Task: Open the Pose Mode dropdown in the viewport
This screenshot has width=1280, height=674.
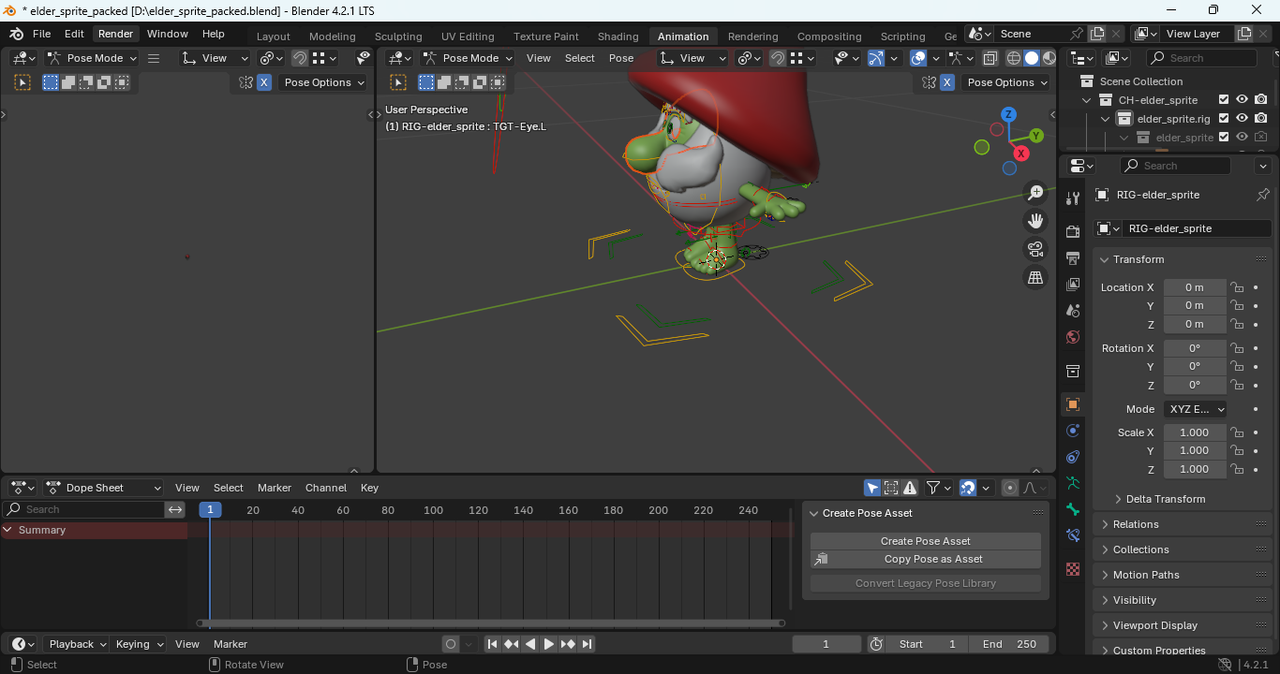Action: point(468,58)
